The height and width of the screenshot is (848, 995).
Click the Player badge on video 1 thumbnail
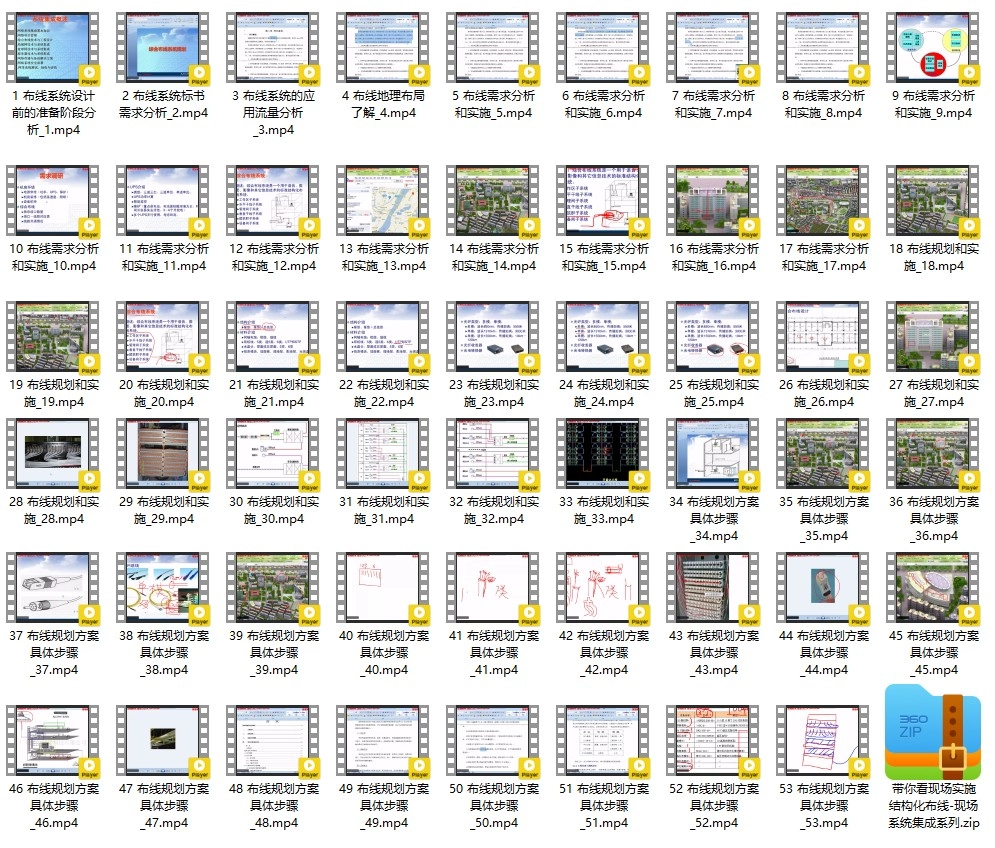point(89,72)
